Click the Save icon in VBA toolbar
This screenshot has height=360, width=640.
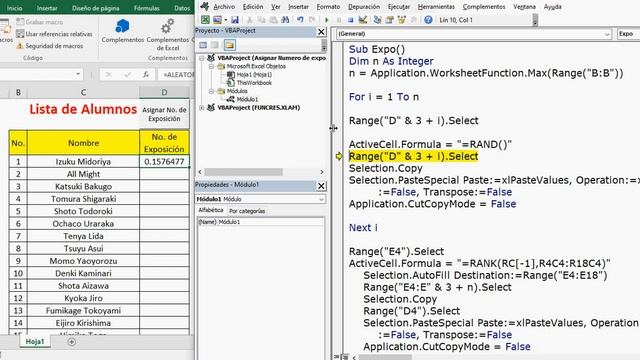[235, 20]
